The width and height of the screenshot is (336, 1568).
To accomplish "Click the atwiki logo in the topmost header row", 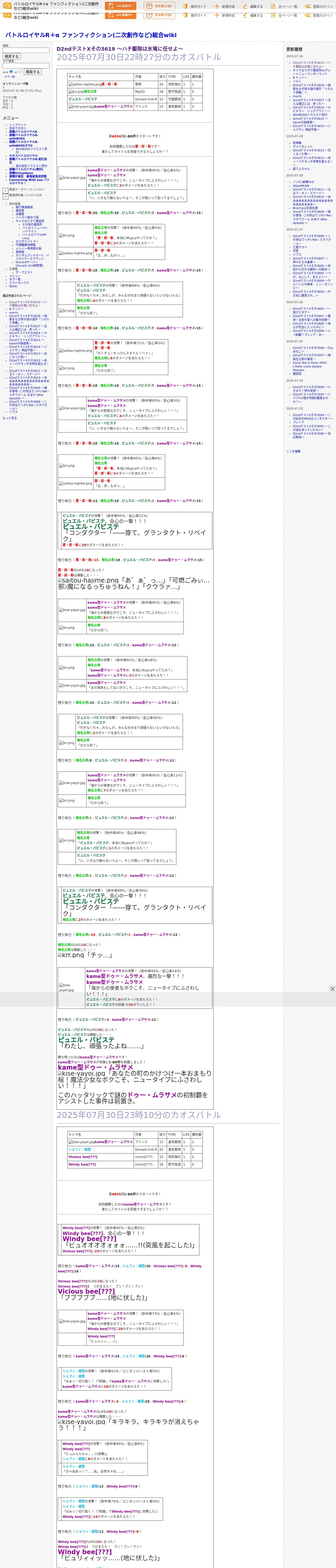I will (x=7, y=5).
